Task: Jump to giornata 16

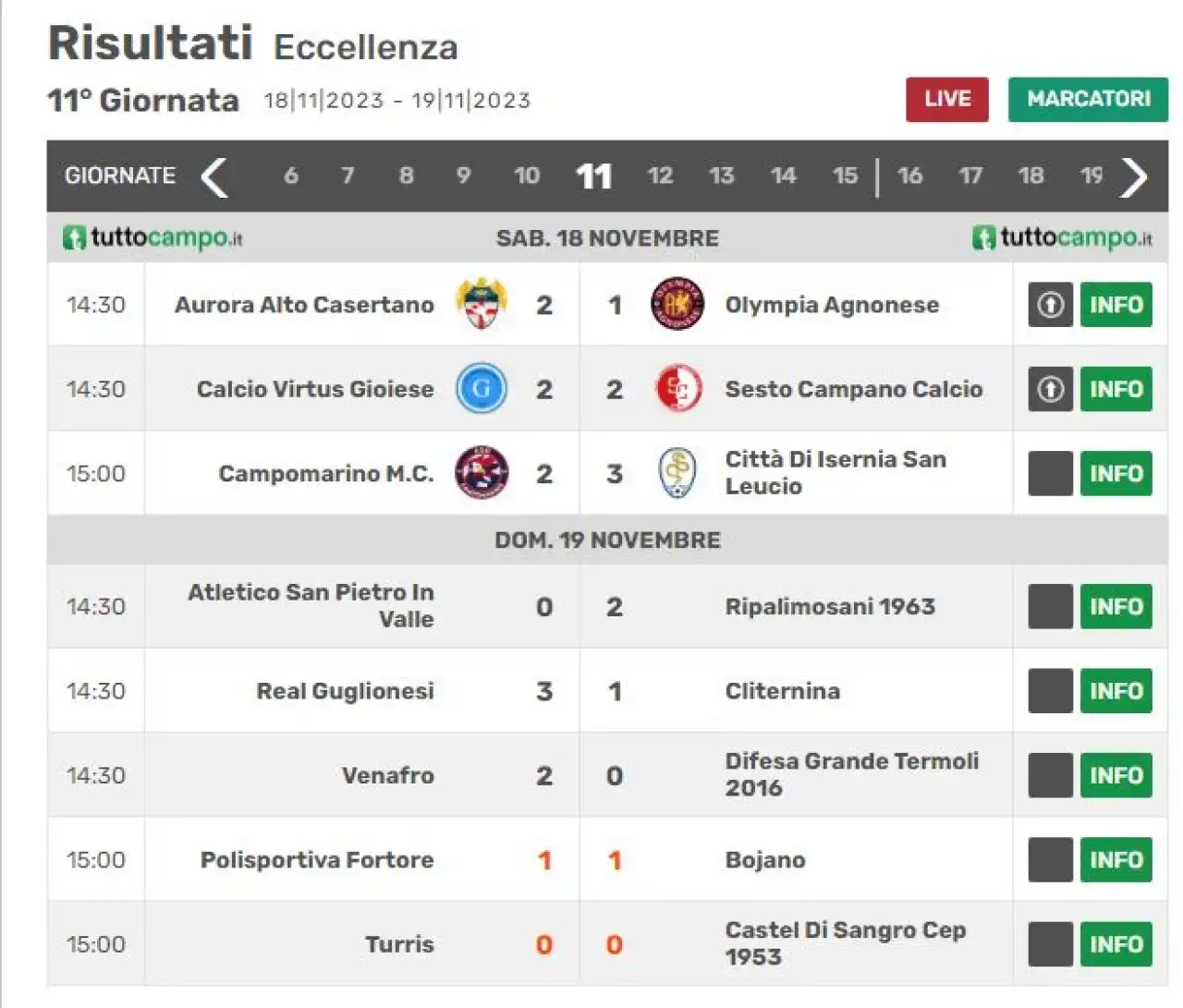Action: click(x=909, y=176)
